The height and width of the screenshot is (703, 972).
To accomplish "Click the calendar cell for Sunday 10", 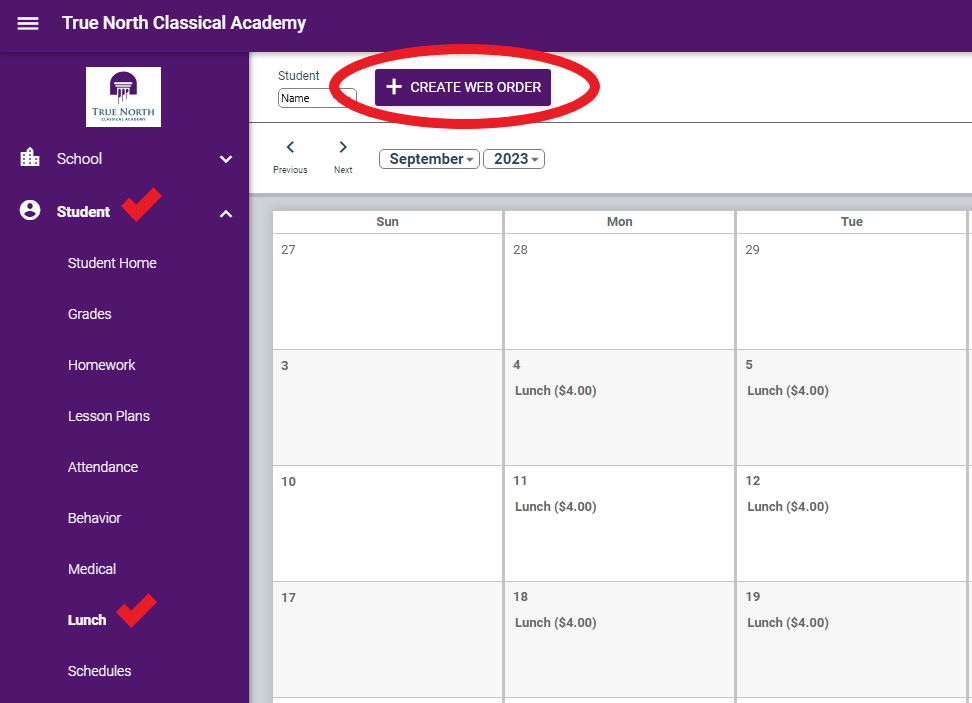I will [387, 523].
